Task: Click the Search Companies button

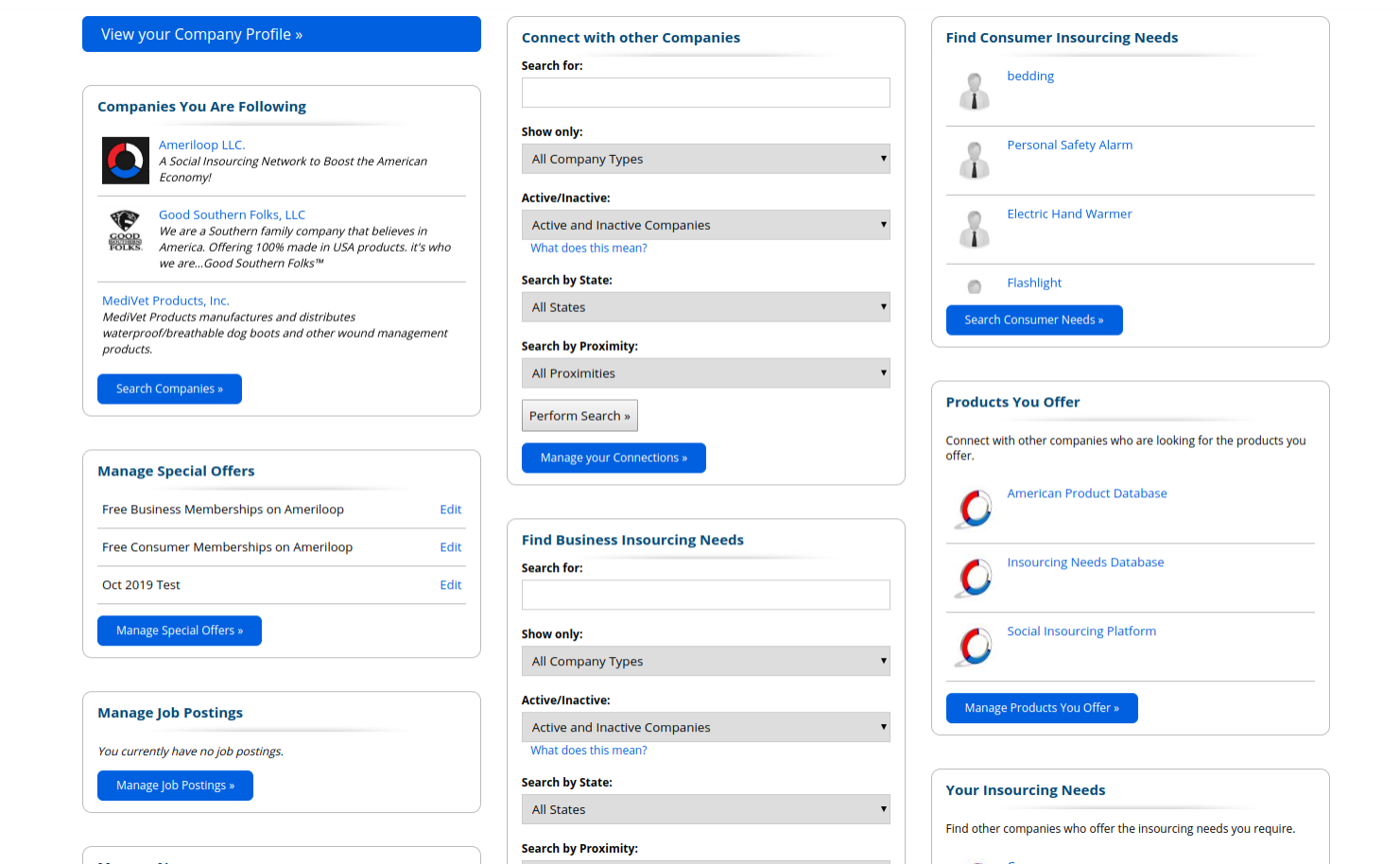Action: click(169, 389)
